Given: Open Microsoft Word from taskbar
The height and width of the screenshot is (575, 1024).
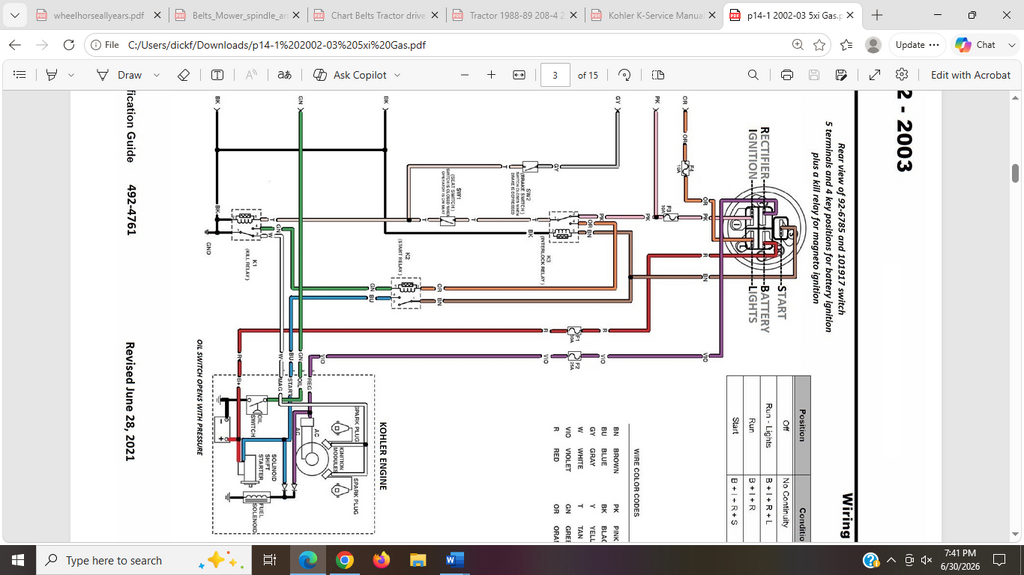Looking at the screenshot, I should 455,560.
